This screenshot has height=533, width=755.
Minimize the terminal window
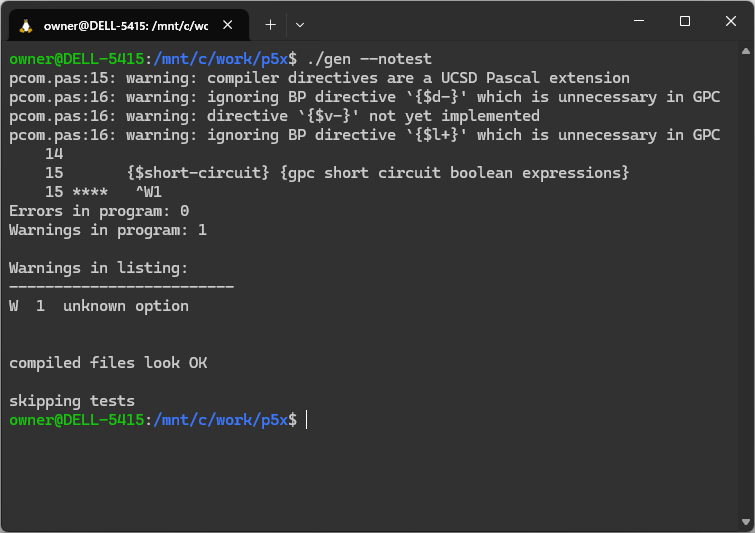tap(637, 21)
